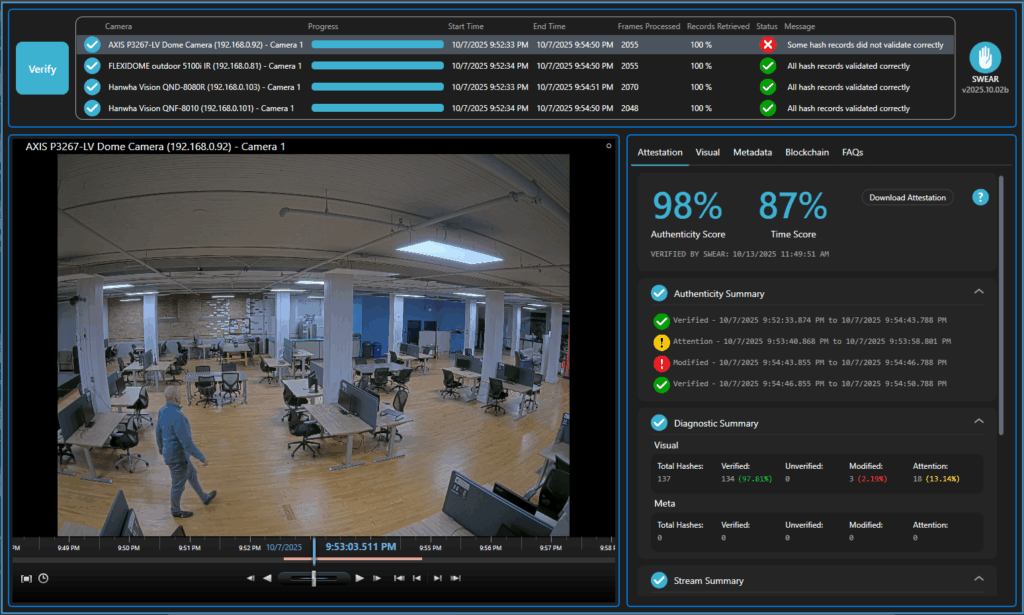
Task: Jump to first frame using skip-to-start button
Action: pos(399,578)
